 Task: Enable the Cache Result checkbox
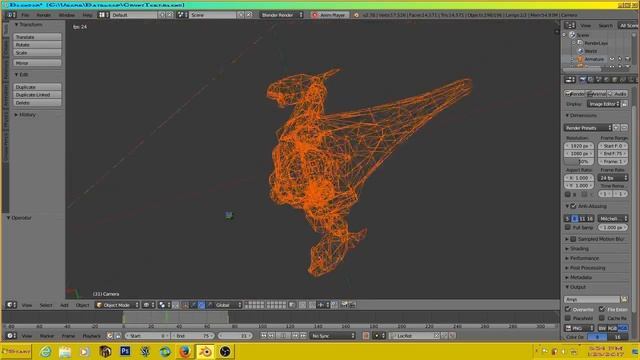pyautogui.click(x=602, y=318)
